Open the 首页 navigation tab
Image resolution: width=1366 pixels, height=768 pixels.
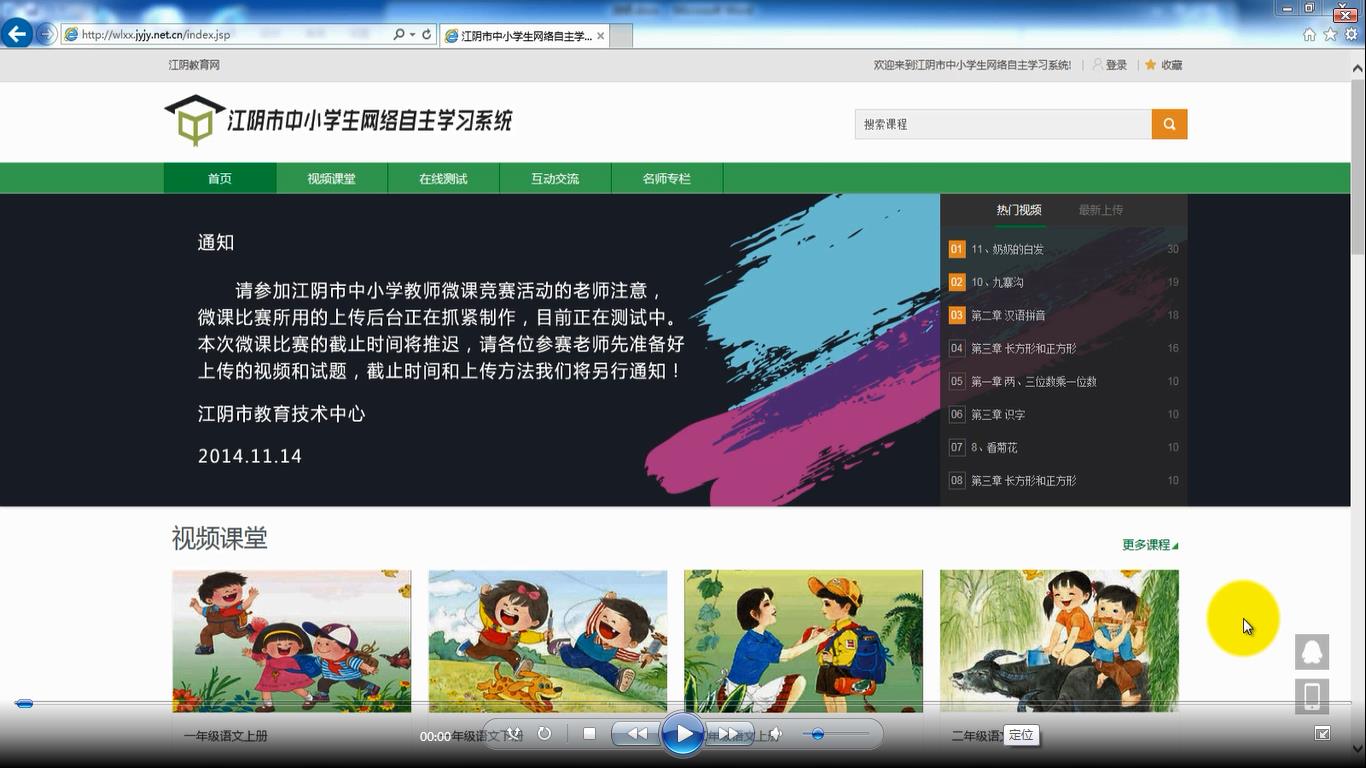click(220, 178)
